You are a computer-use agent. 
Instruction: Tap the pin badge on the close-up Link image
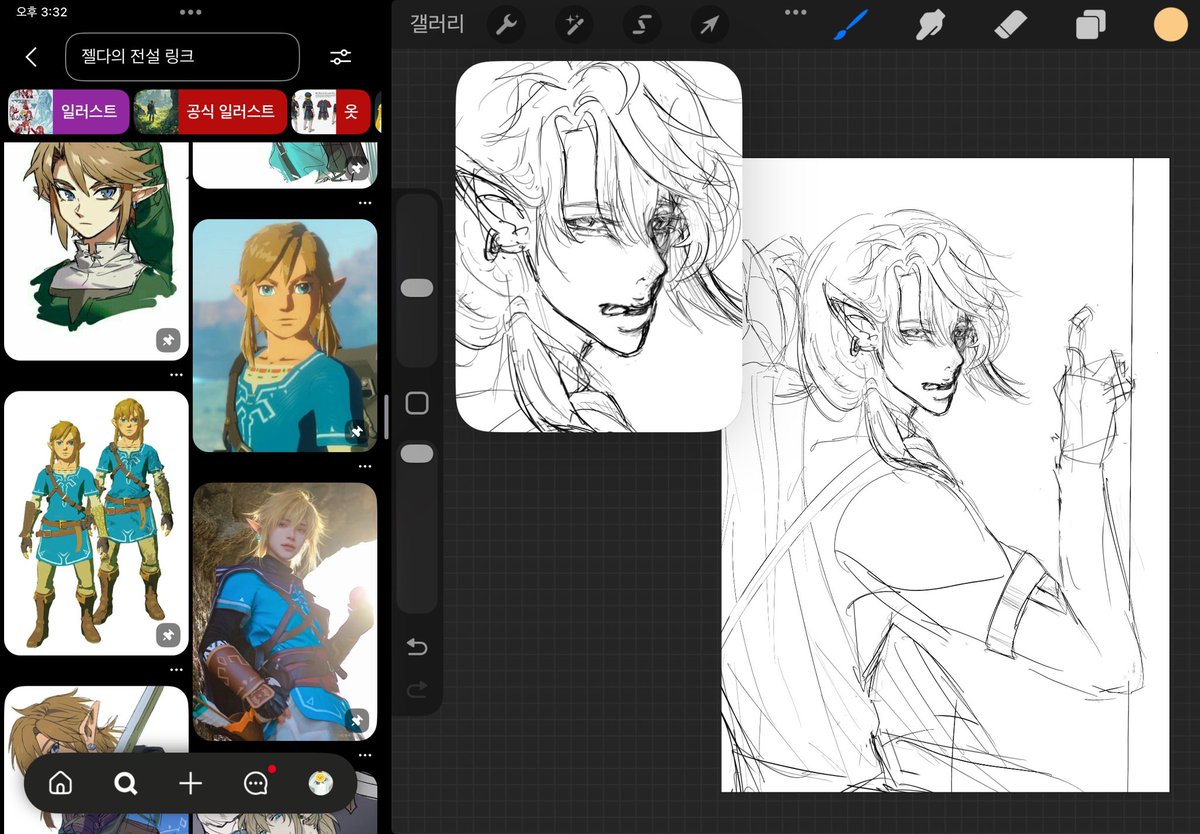(357, 432)
